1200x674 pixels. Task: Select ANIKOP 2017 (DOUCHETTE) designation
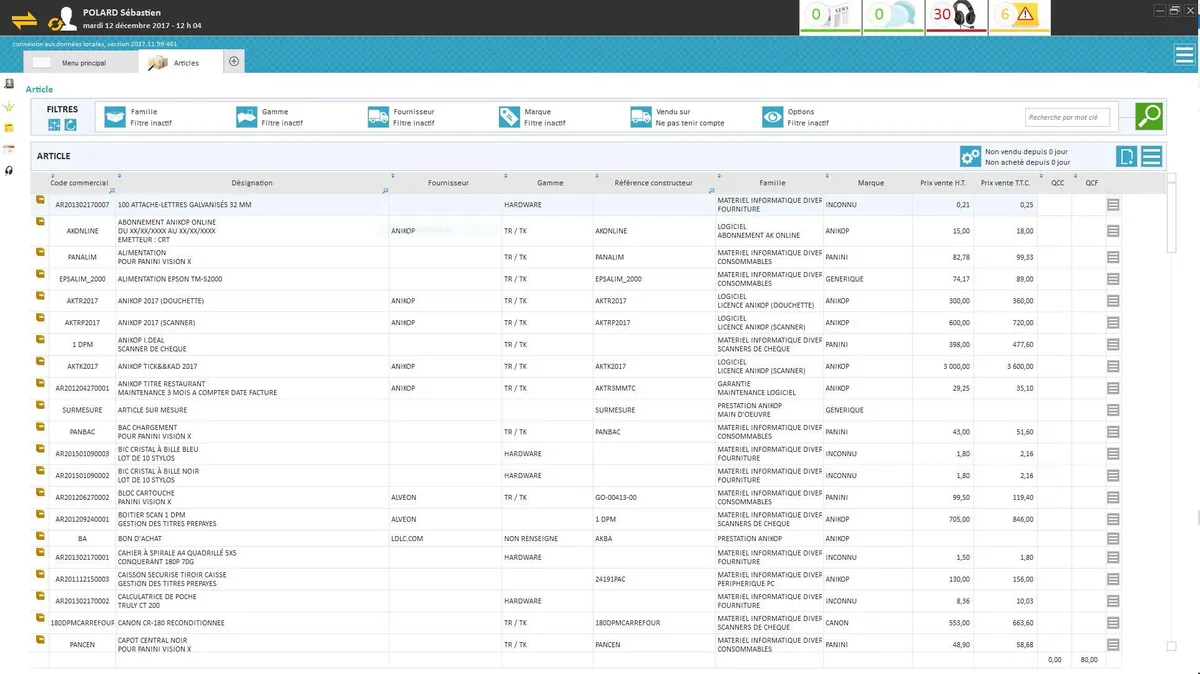[x=252, y=301]
